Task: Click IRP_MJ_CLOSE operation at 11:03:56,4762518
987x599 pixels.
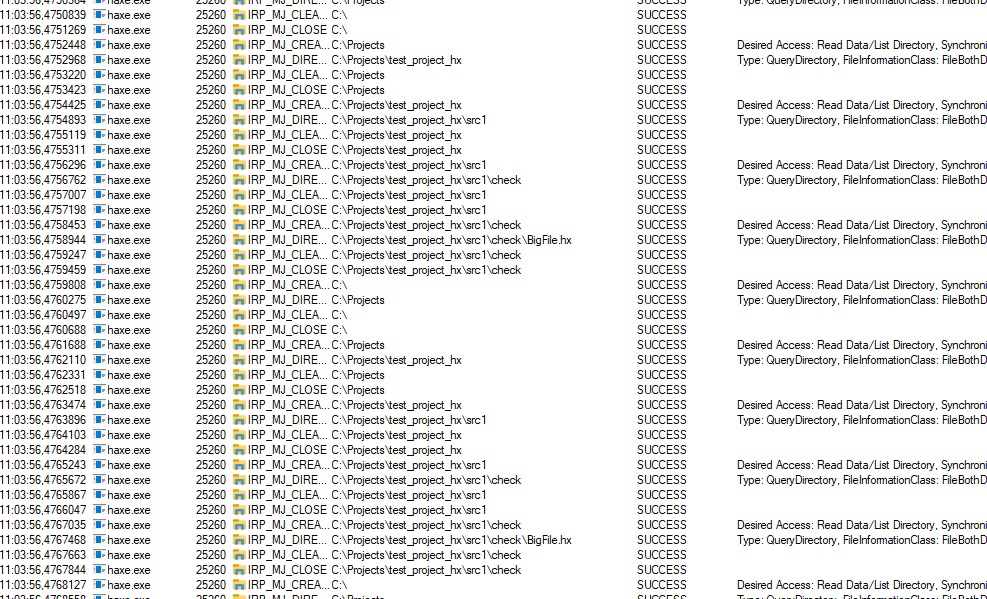Action: 287,390
